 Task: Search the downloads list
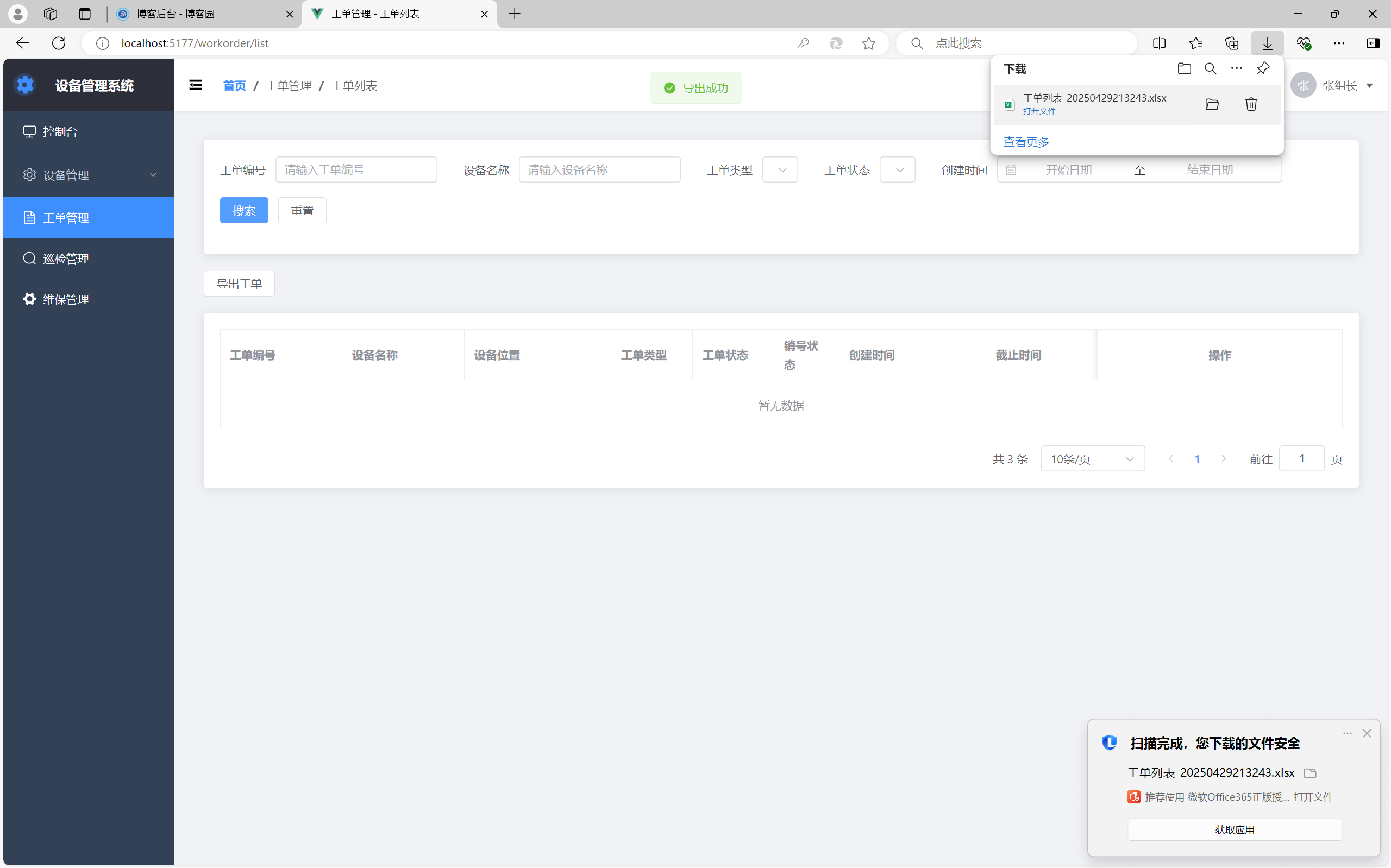coord(1210,69)
